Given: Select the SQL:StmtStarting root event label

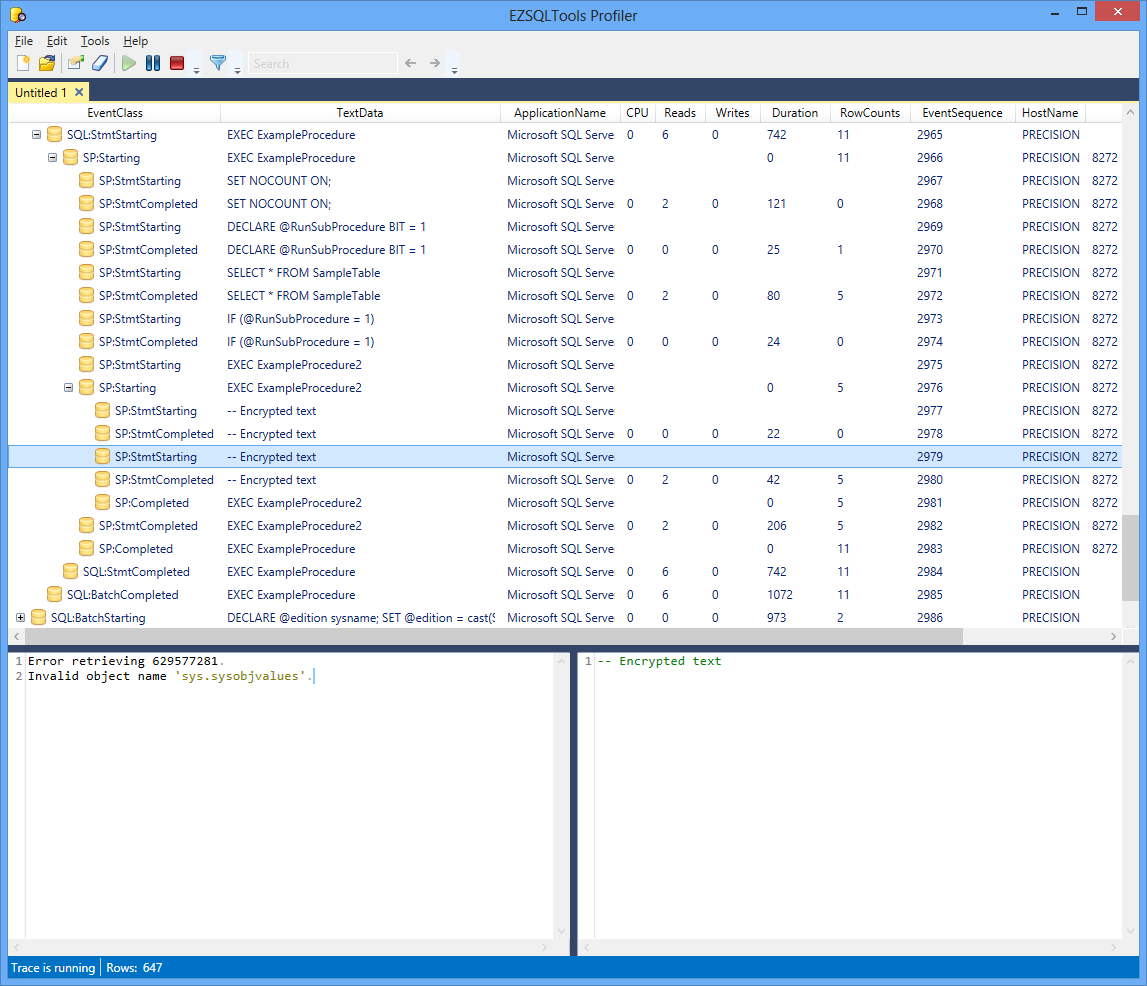Looking at the screenshot, I should (x=112, y=135).
